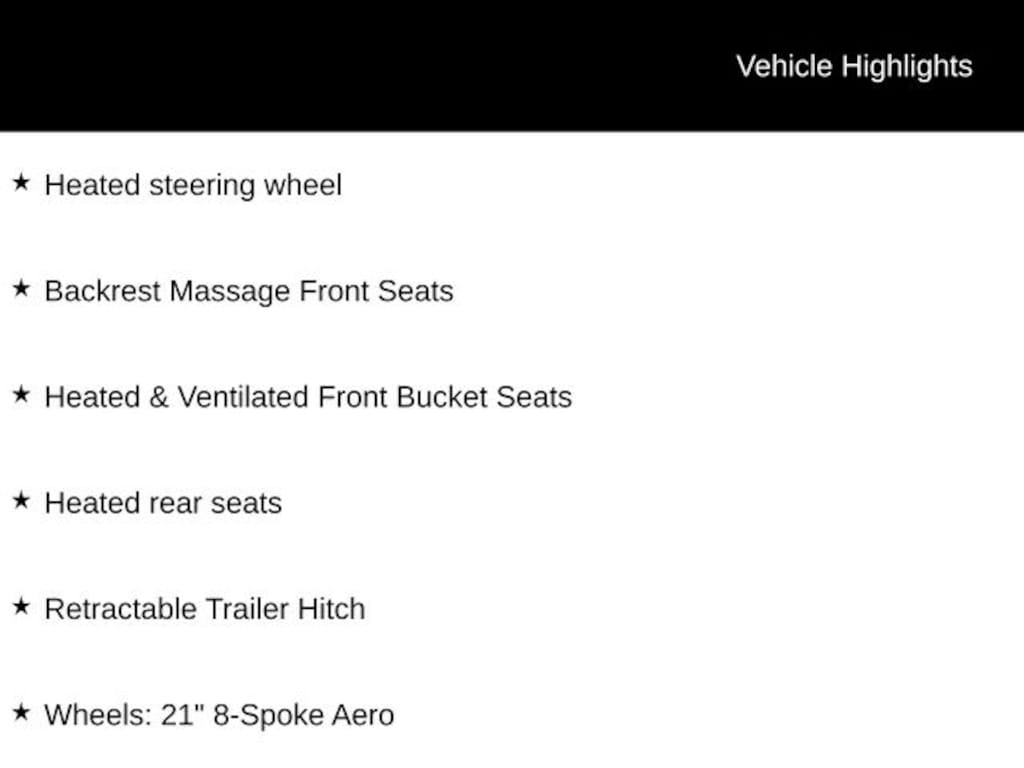This screenshot has height=768, width=1024.
Task: Select the Wheels: 21" 8-Spoke Aero text
Action: pyautogui.click(x=219, y=715)
